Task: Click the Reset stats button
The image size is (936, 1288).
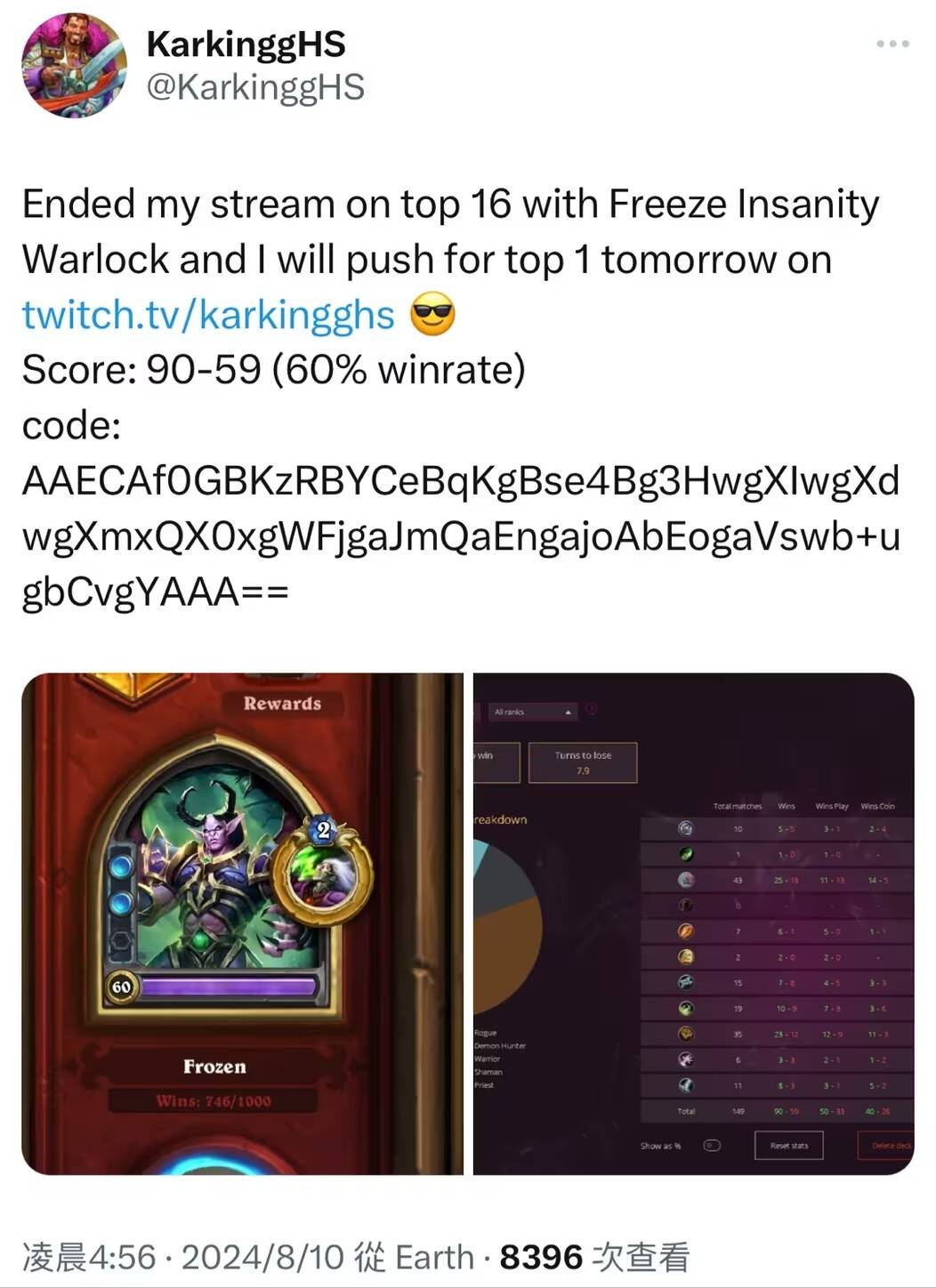Action: coord(789,1146)
